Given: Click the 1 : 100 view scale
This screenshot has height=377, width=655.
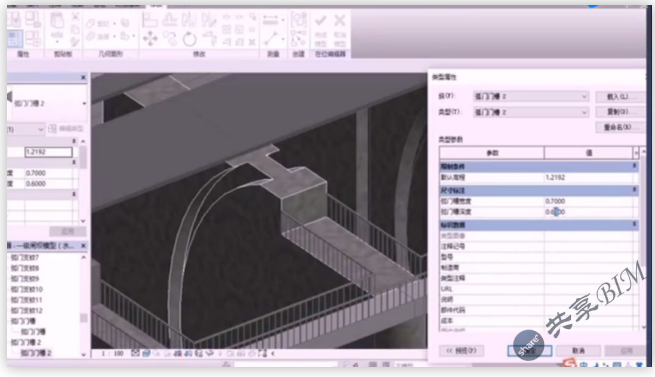Looking at the screenshot, I should (113, 354).
